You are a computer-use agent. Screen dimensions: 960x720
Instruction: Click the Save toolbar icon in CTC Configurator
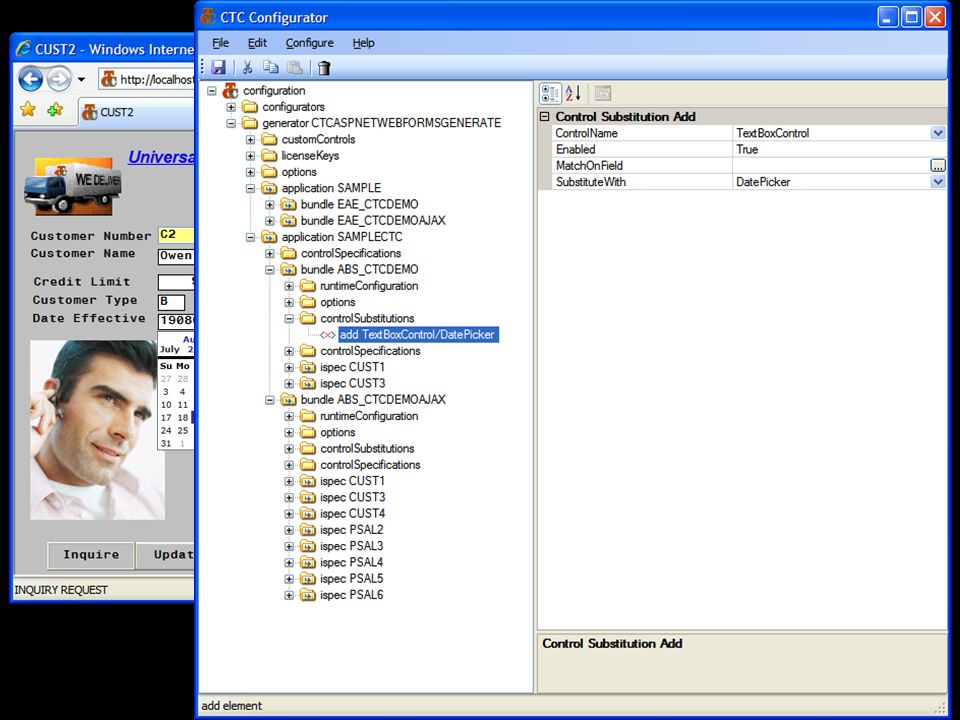tap(219, 67)
